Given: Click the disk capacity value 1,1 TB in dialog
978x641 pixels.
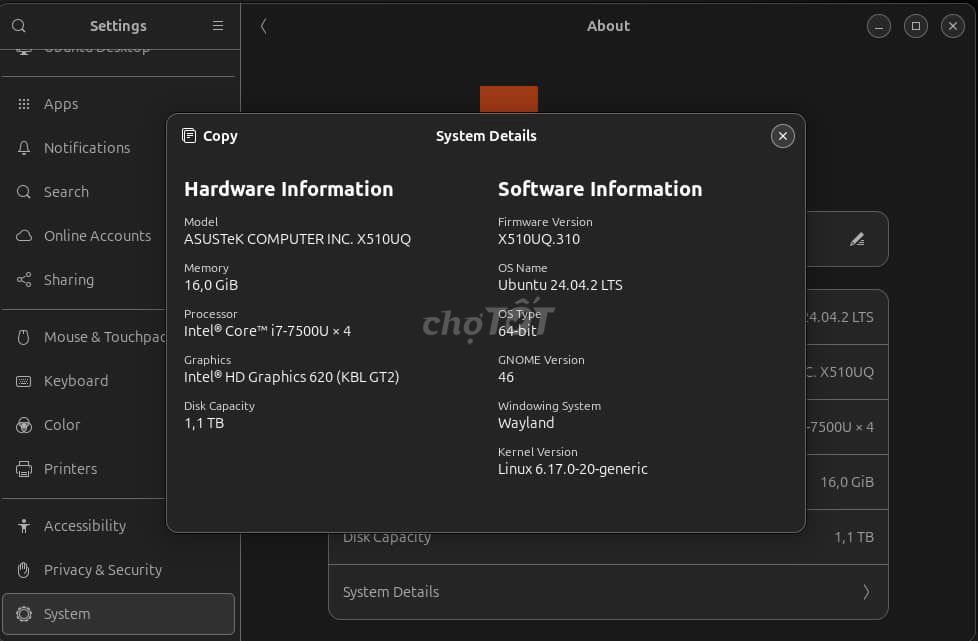Looking at the screenshot, I should point(204,423).
